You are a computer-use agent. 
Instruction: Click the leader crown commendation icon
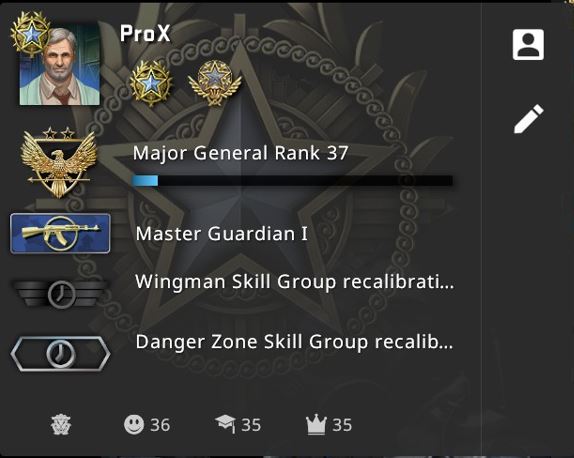point(316,425)
